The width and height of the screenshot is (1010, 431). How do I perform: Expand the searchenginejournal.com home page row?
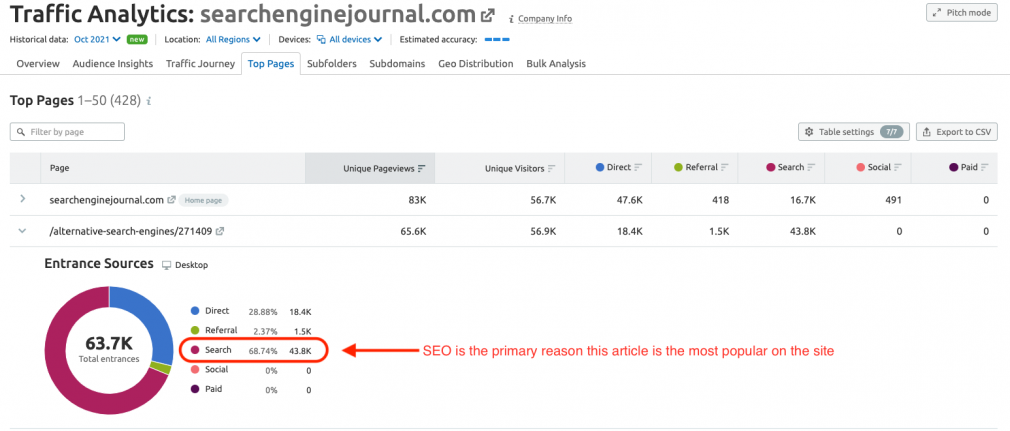[x=23, y=199]
